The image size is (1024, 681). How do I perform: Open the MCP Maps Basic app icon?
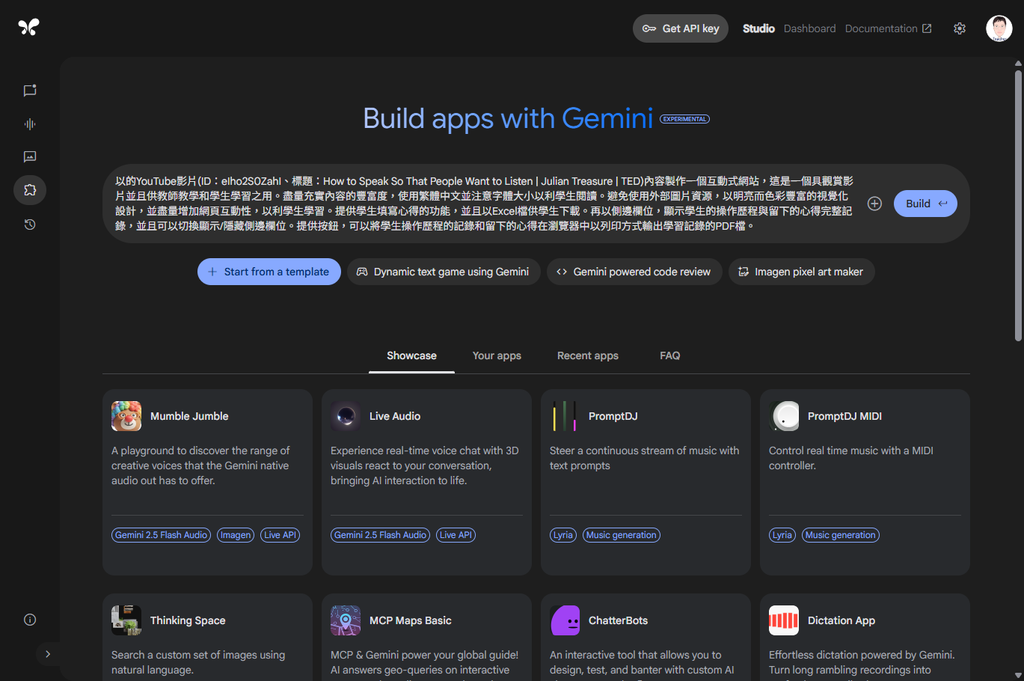pos(345,620)
